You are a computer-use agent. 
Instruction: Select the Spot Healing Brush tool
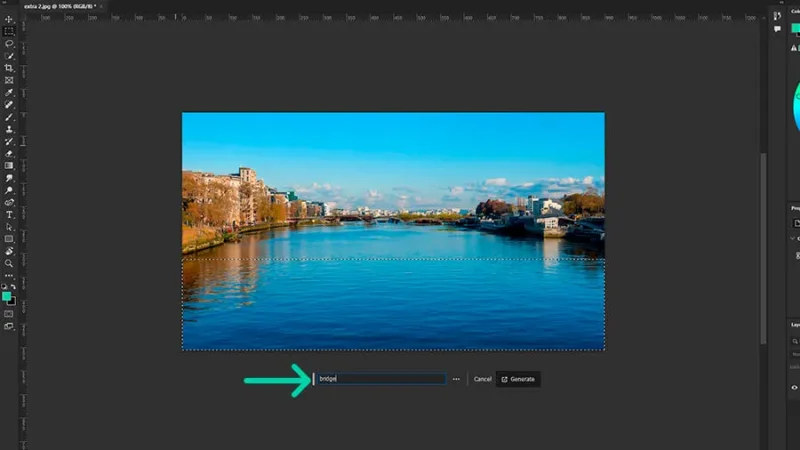(9, 105)
